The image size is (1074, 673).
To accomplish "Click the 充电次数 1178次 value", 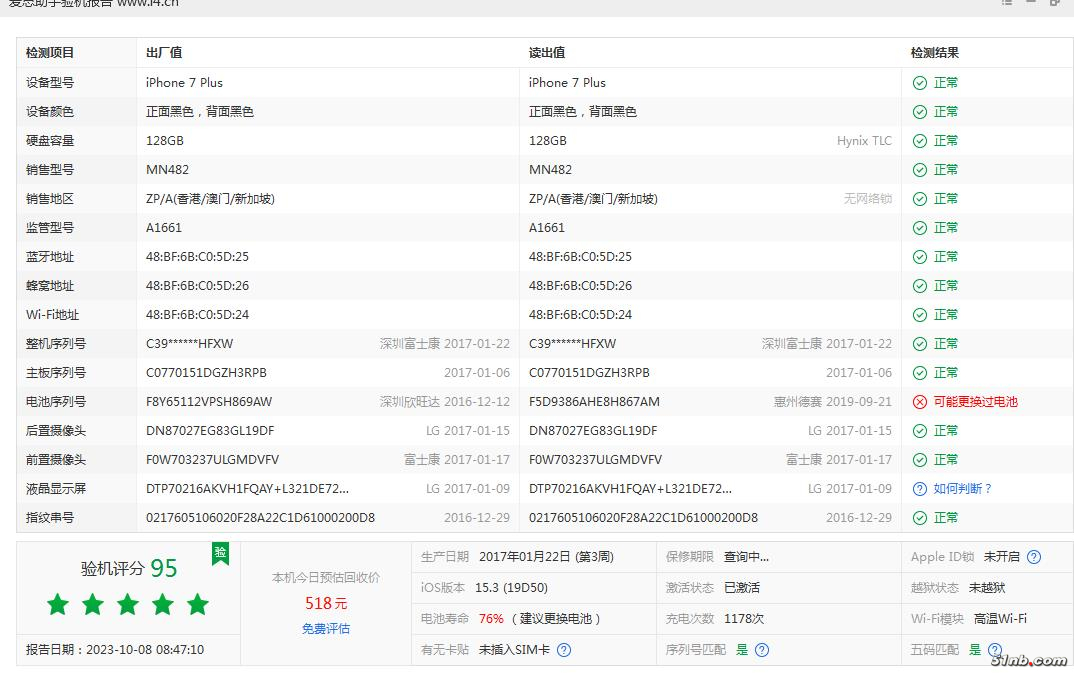I will click(744, 619).
